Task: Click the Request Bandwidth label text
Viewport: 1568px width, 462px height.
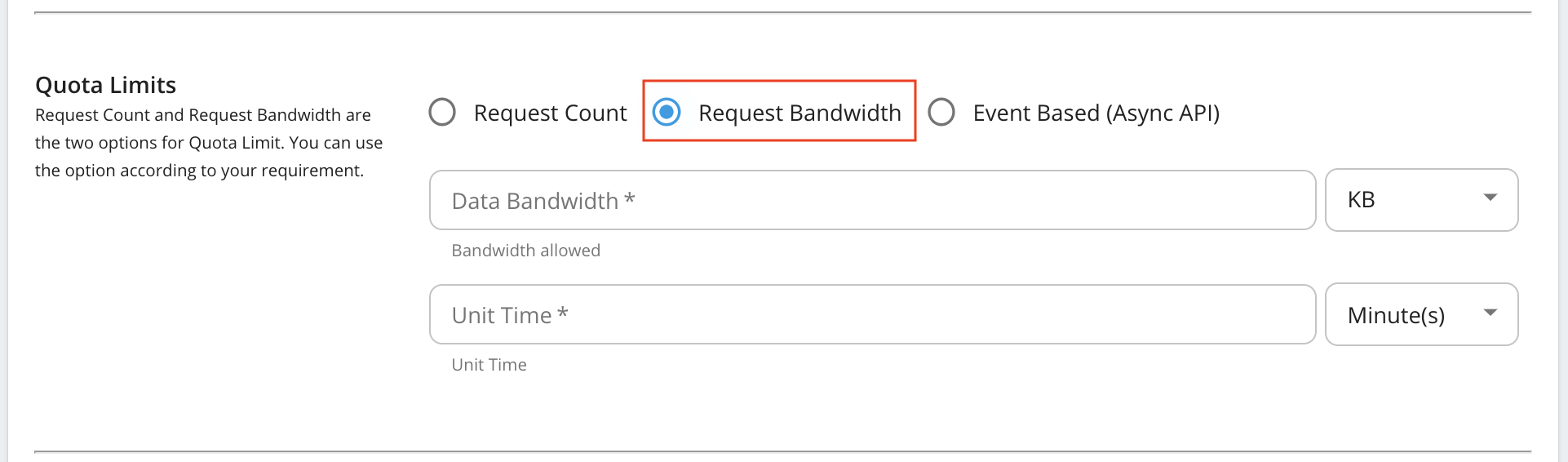Action: tap(800, 113)
